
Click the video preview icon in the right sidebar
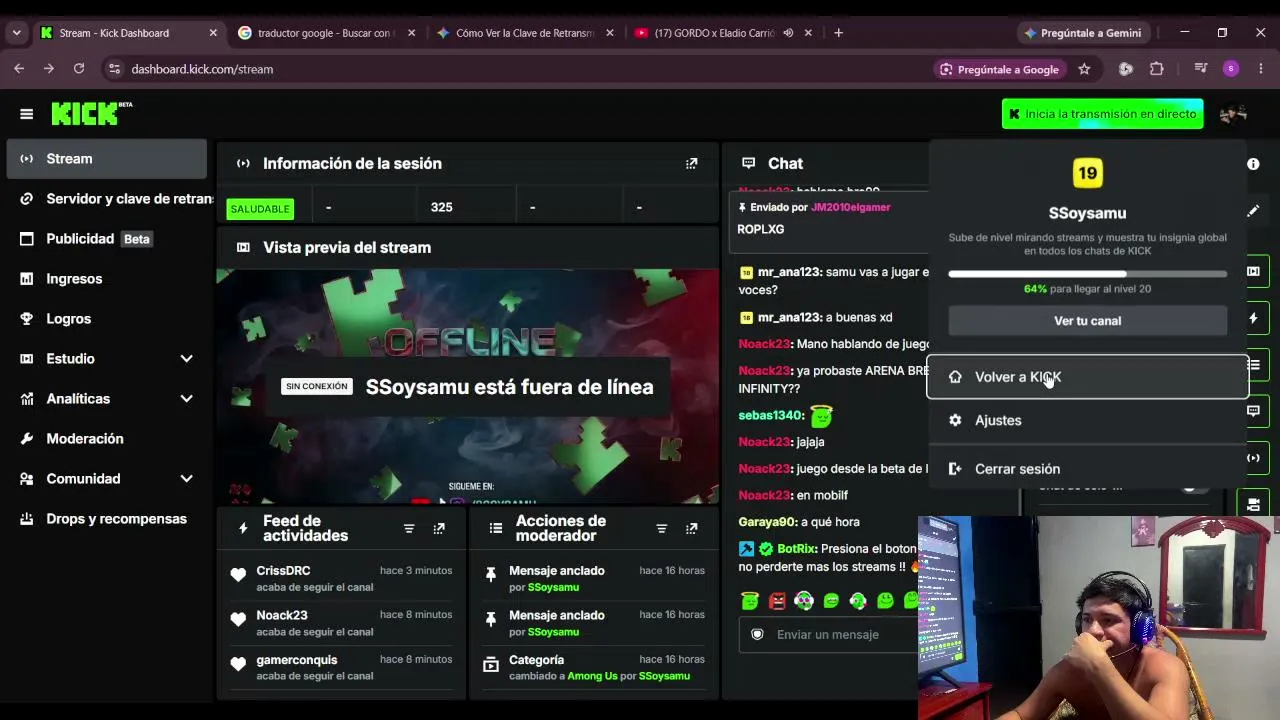coord(1253,271)
